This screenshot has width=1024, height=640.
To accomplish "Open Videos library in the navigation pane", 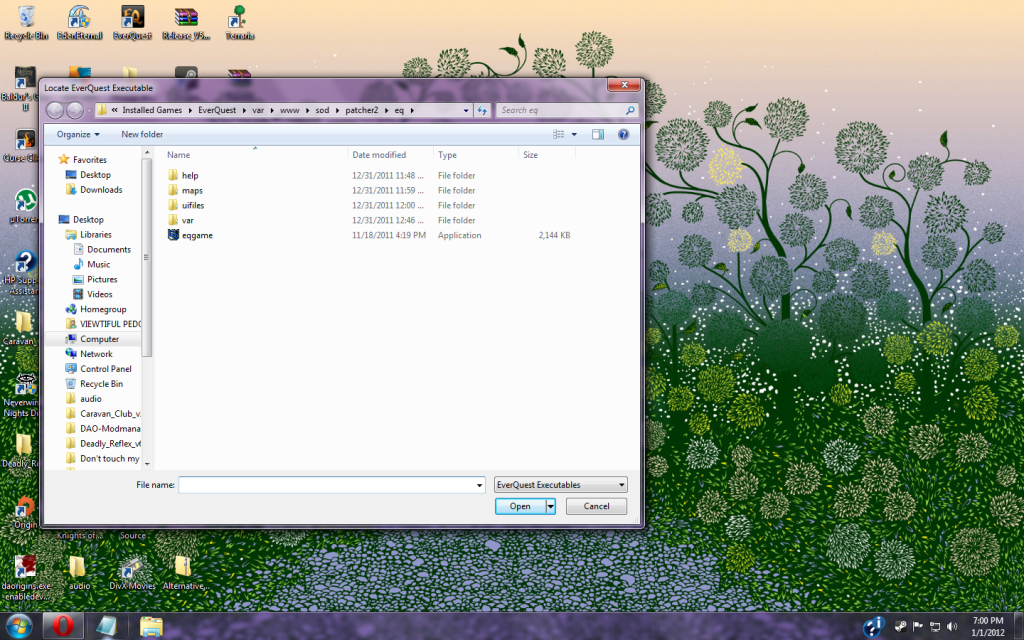I will pyautogui.click(x=99, y=295).
